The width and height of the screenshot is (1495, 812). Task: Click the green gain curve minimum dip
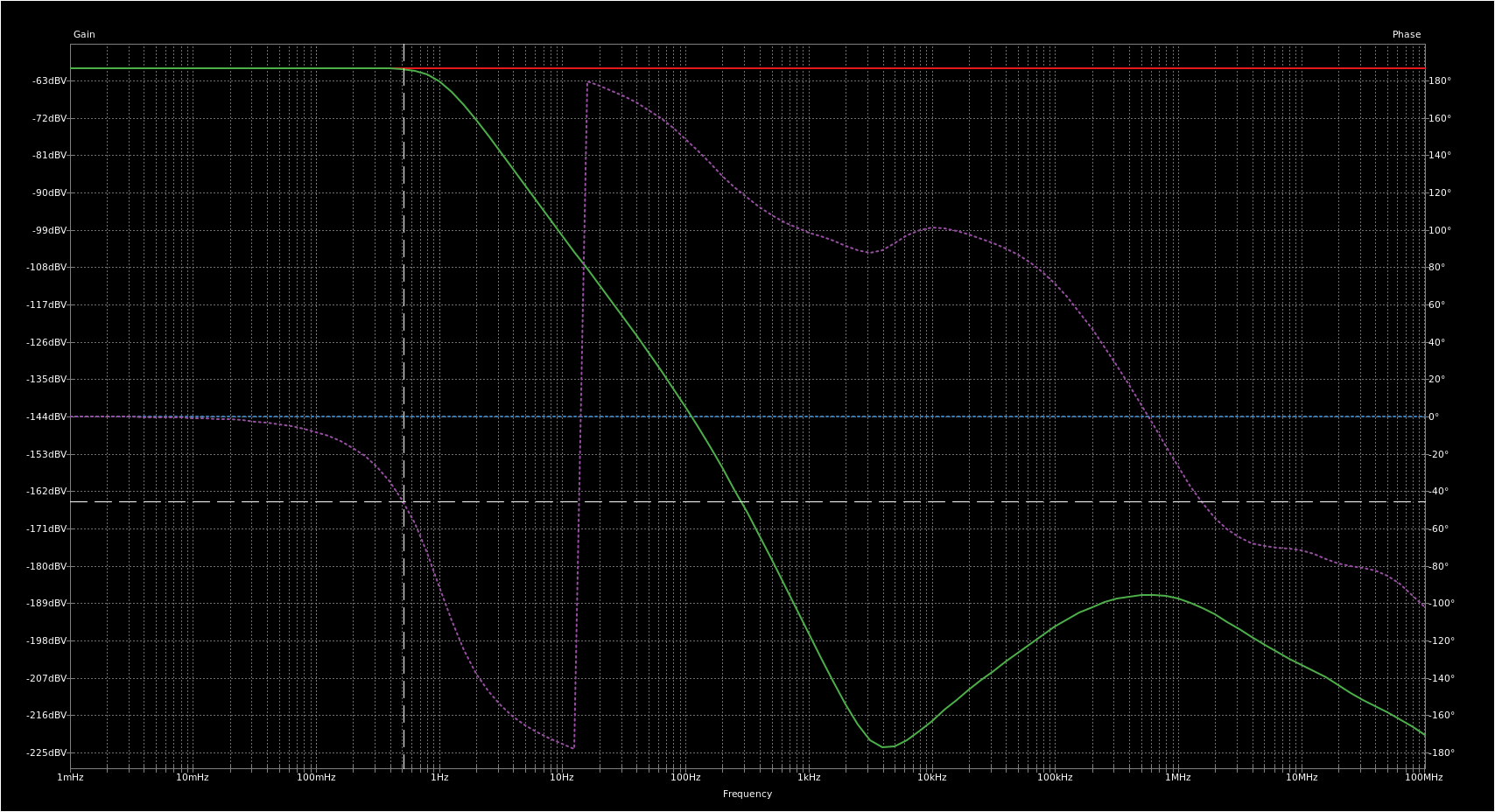(x=884, y=746)
